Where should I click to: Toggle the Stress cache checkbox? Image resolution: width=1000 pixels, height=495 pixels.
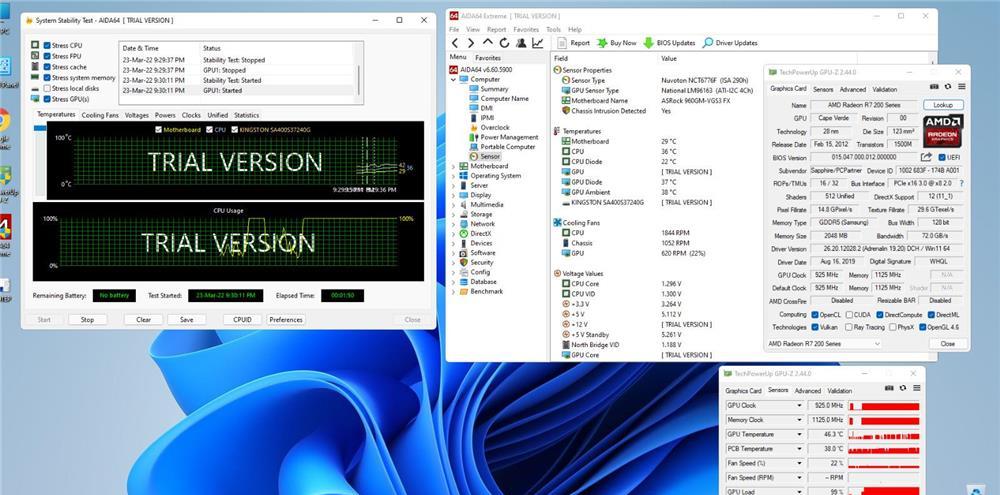pyautogui.click(x=47, y=67)
